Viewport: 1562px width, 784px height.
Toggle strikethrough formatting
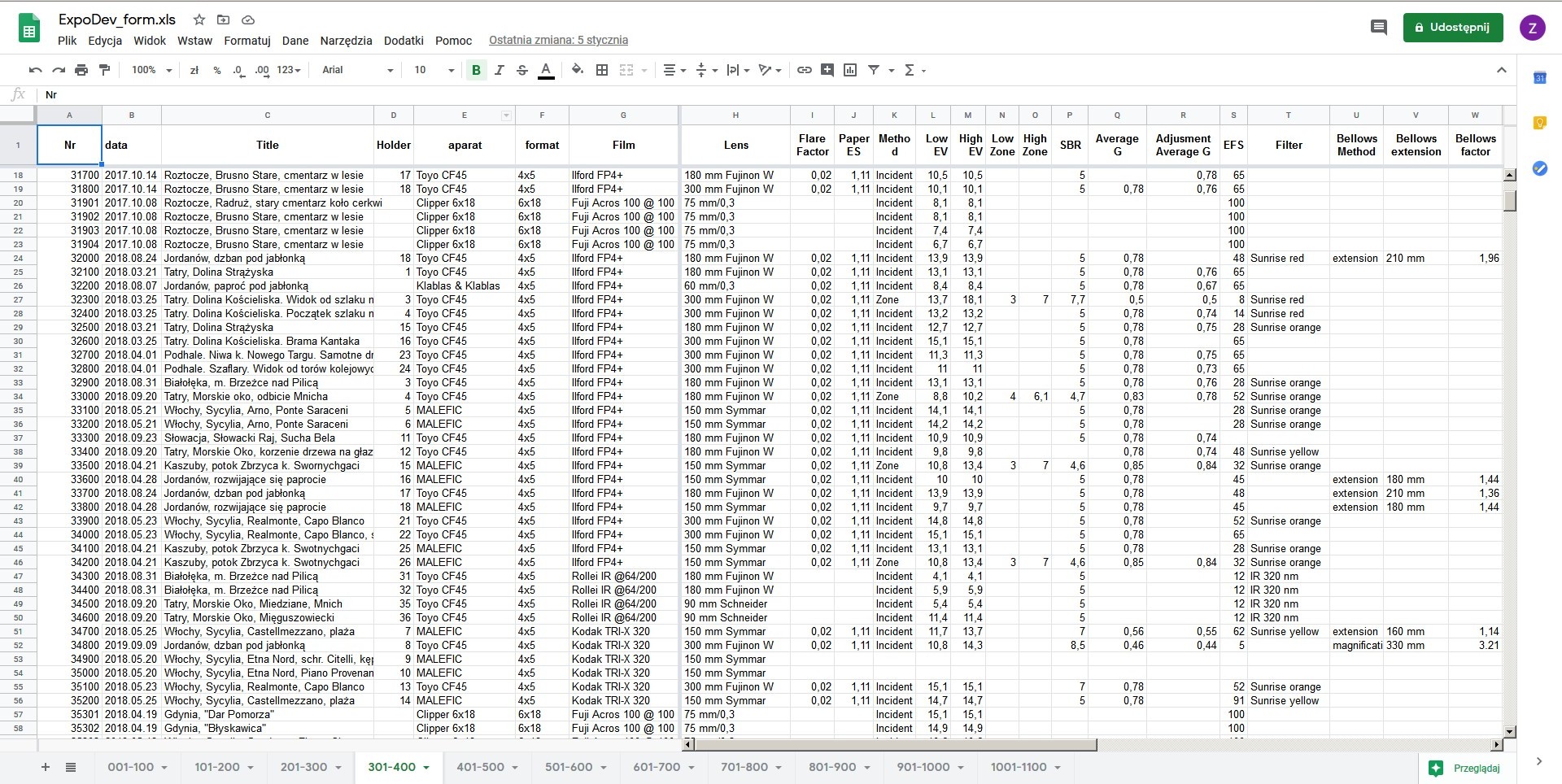click(x=522, y=70)
